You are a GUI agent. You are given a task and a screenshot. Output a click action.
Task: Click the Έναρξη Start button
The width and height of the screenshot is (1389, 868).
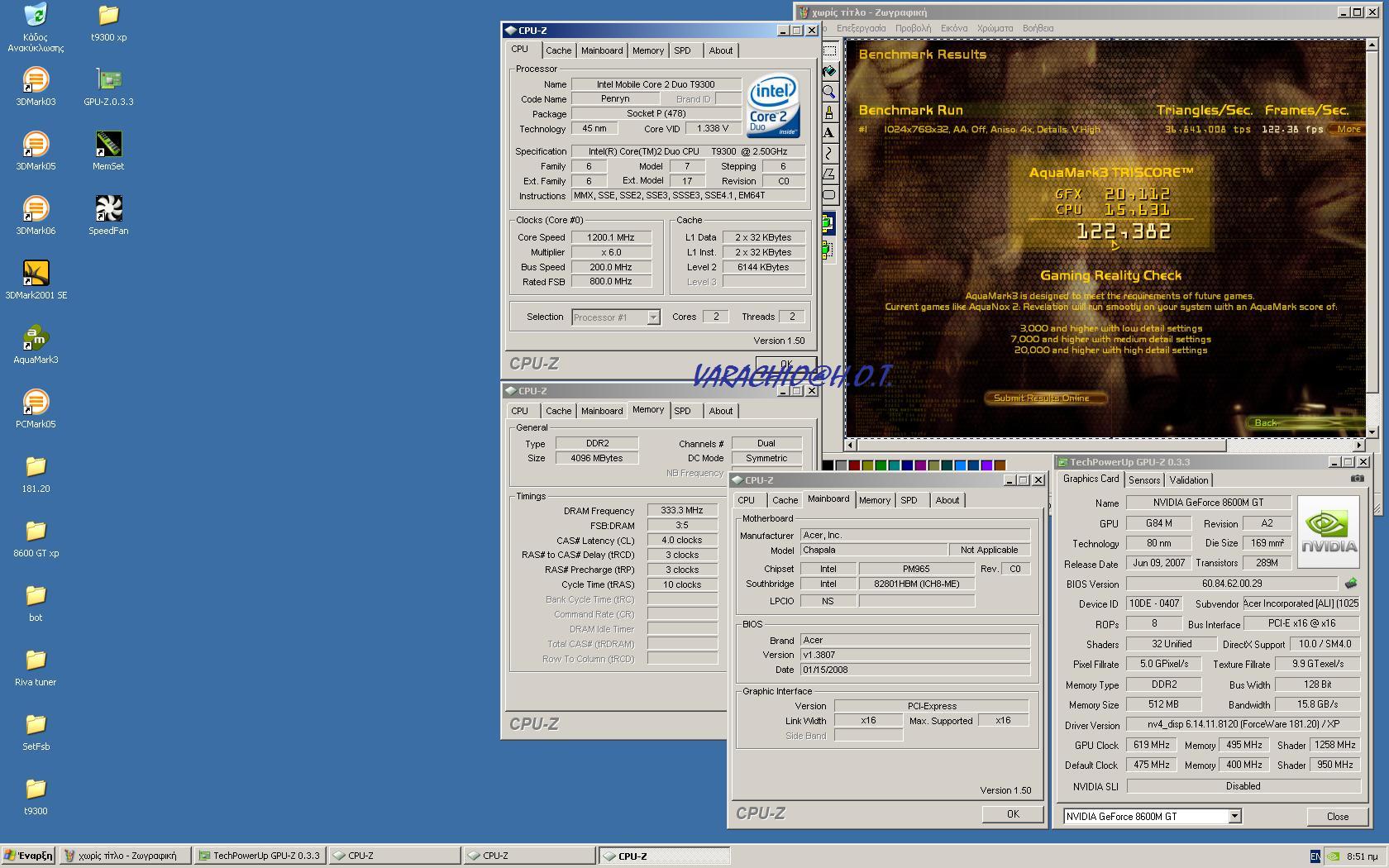[x=28, y=856]
